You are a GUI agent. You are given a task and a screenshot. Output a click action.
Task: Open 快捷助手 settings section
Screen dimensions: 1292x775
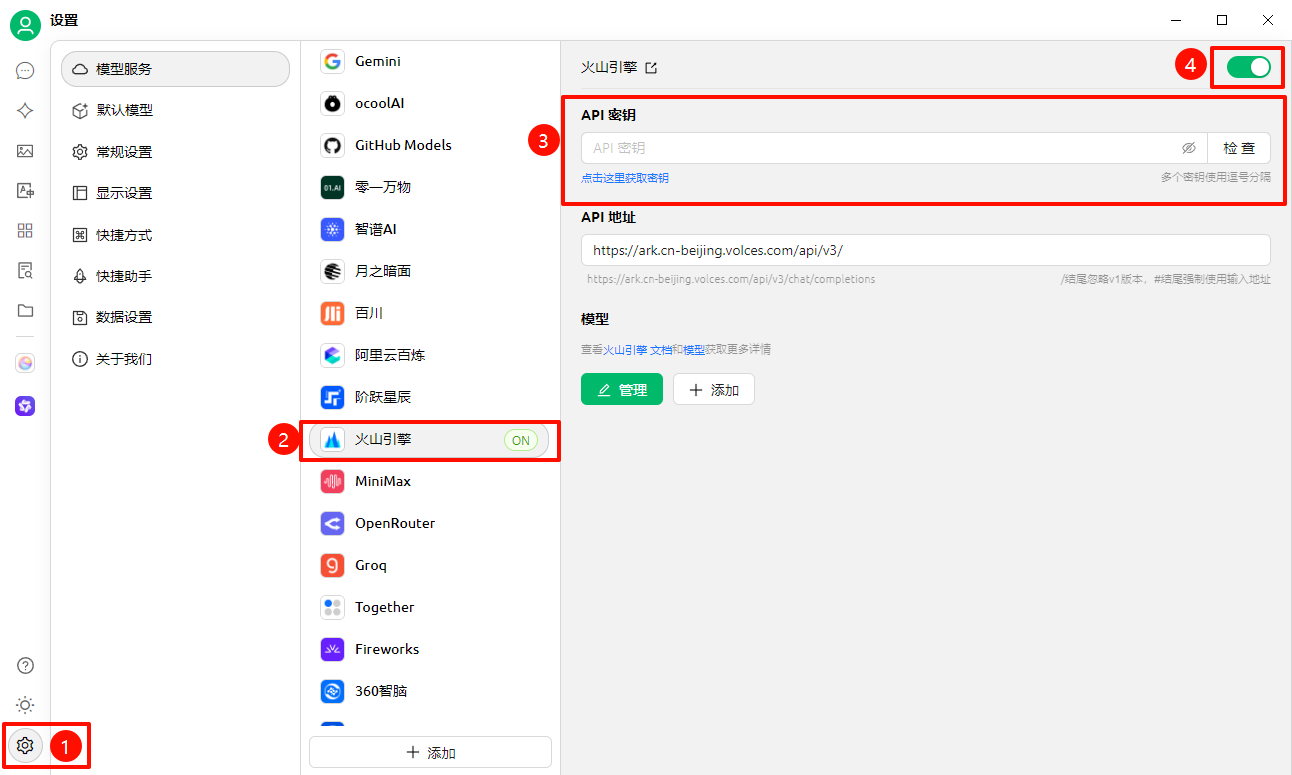[x=175, y=276]
